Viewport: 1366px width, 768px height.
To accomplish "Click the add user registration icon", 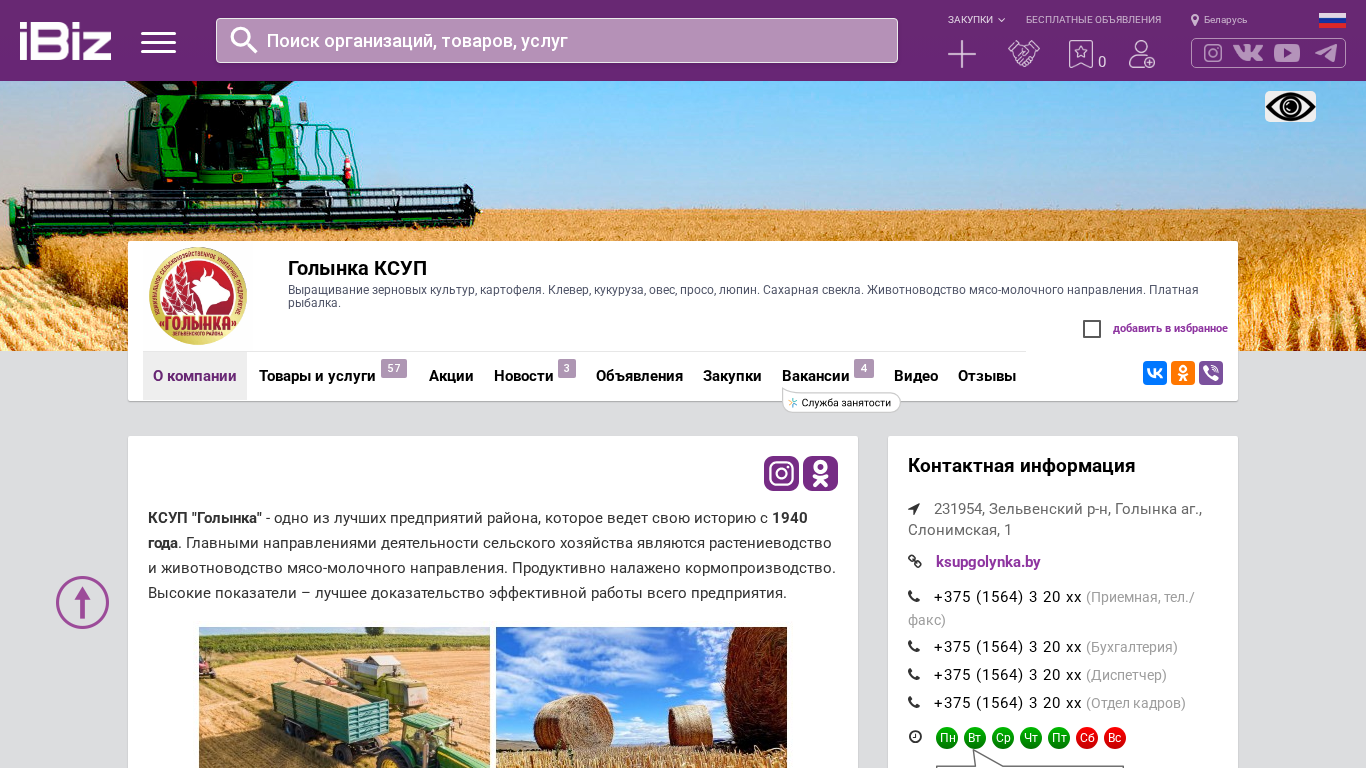I will click(x=1142, y=54).
